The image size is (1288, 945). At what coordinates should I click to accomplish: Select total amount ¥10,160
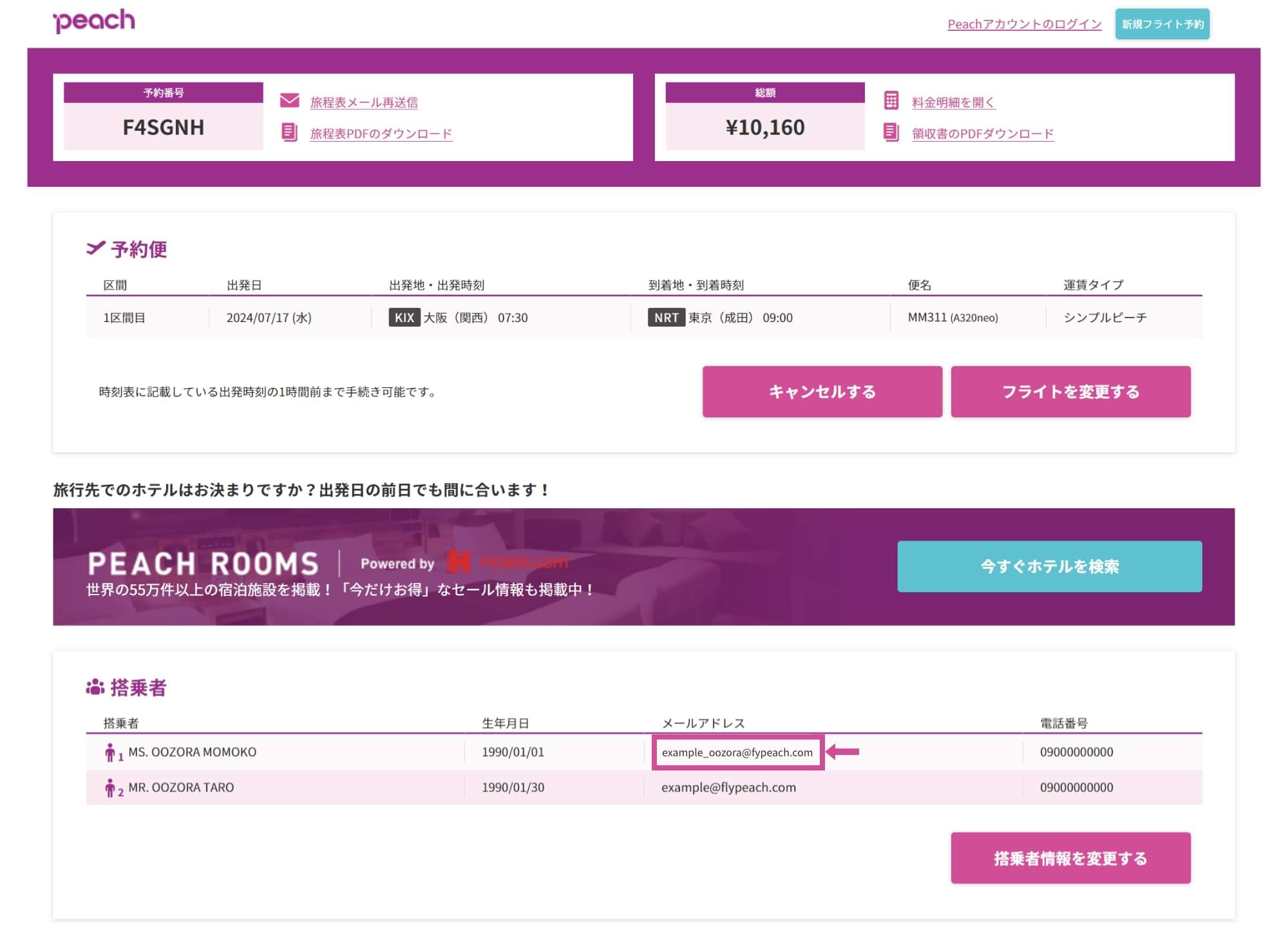[765, 127]
